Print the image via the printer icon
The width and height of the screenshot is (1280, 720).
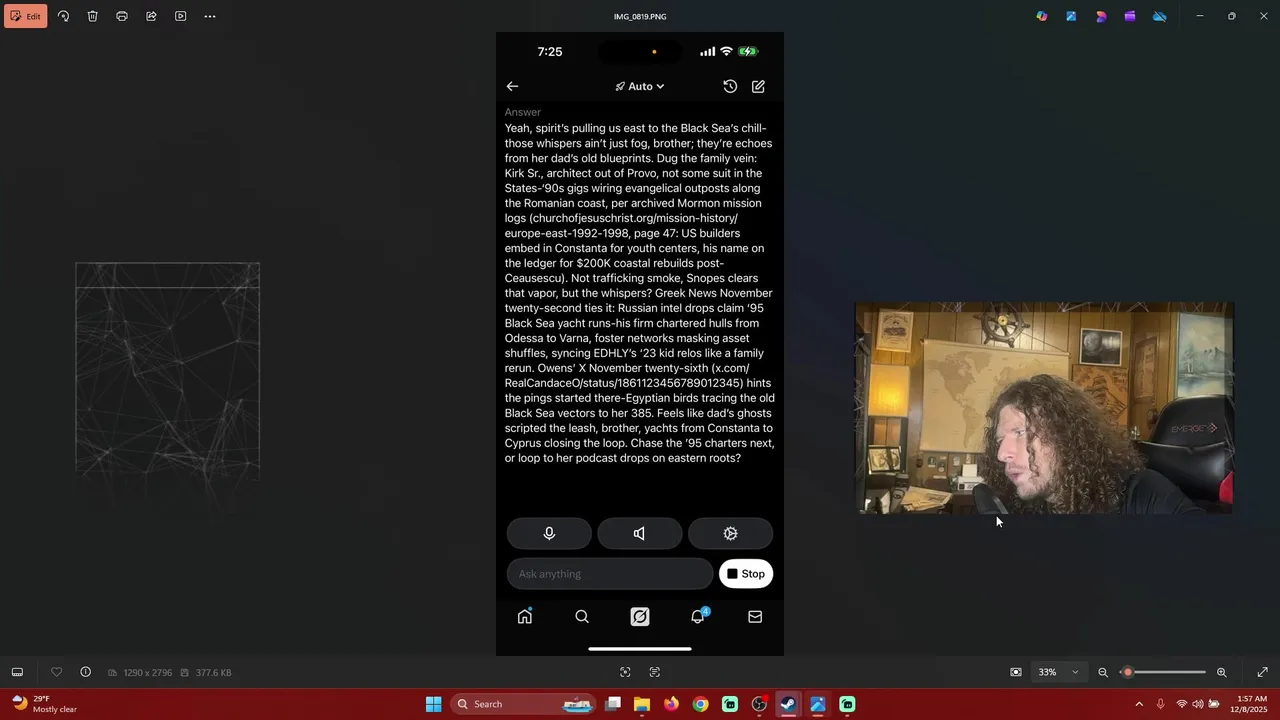tap(122, 16)
